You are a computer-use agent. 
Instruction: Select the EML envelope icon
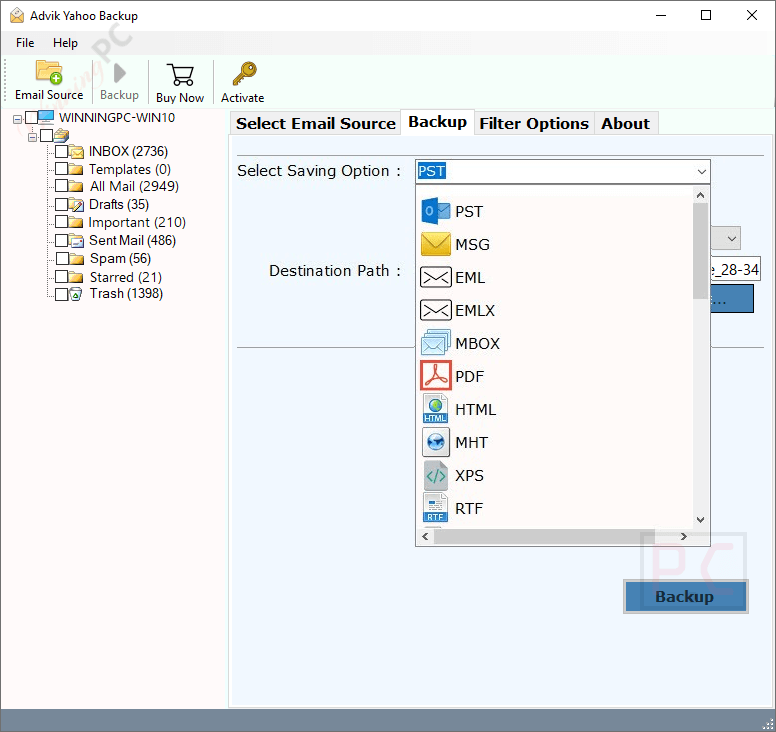click(x=436, y=277)
